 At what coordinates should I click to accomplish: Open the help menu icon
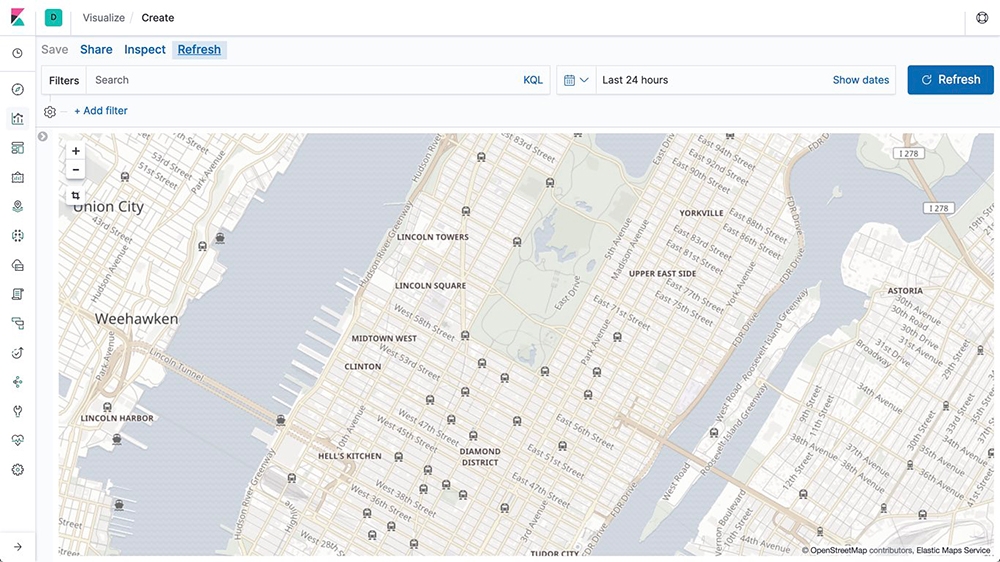coord(982,17)
